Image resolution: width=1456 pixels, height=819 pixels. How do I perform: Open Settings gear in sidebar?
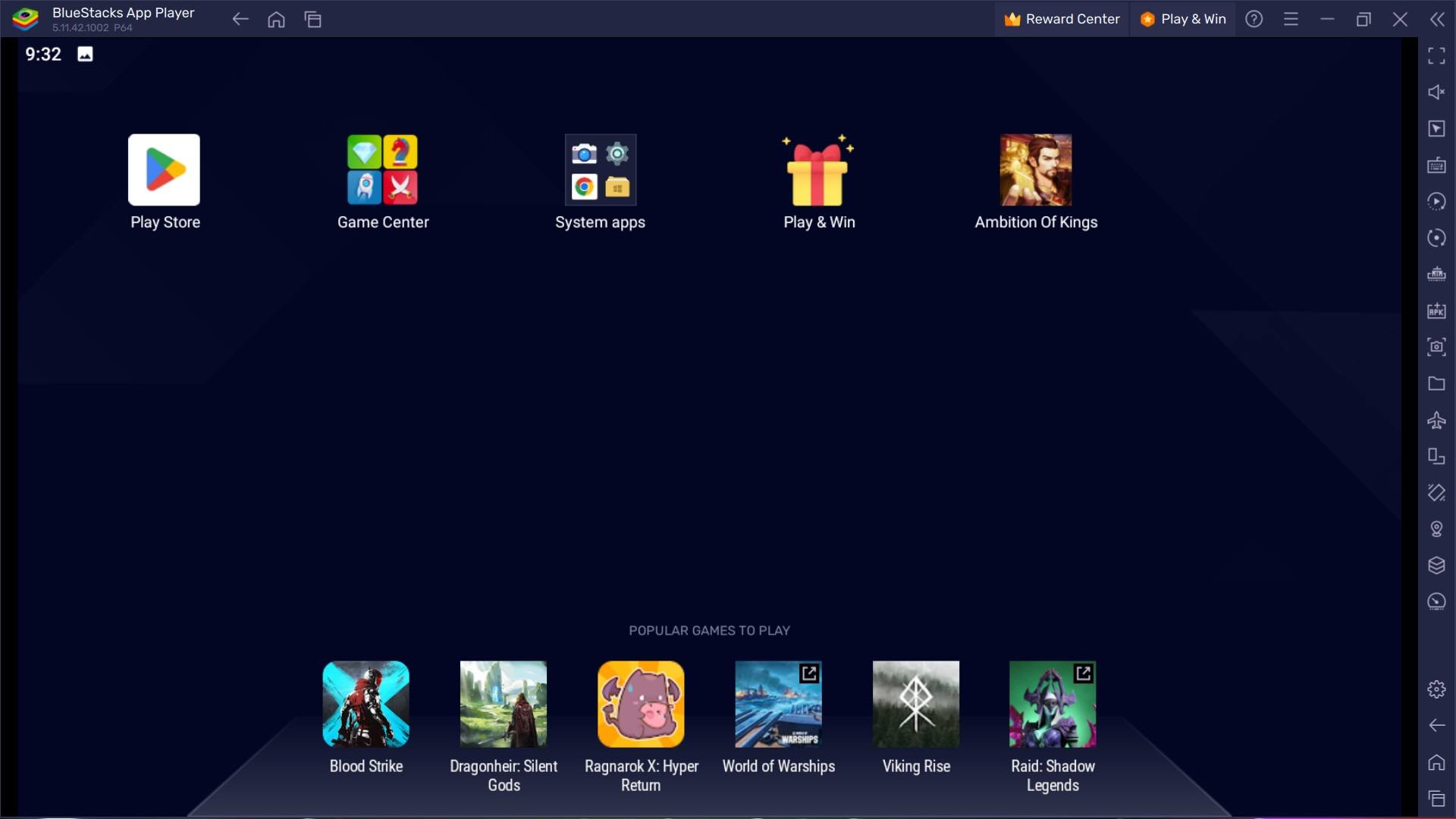pyautogui.click(x=1436, y=689)
